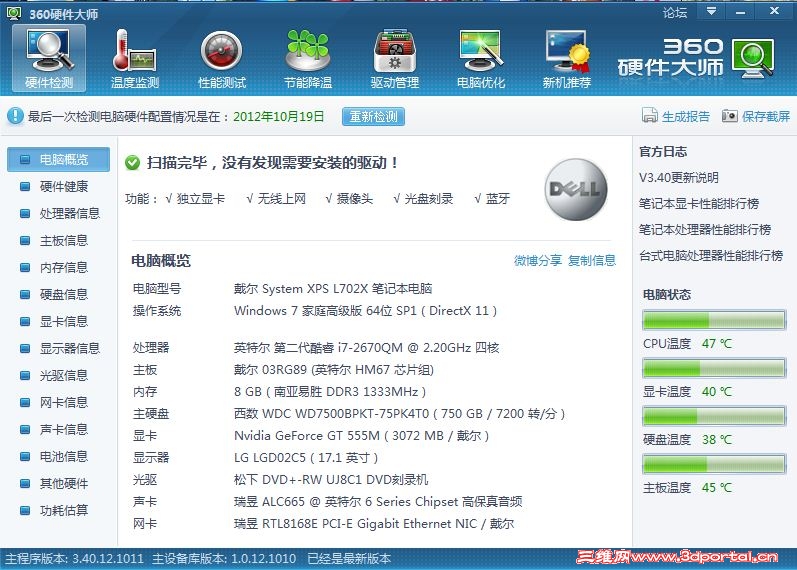The height and width of the screenshot is (570, 797).
Task: Click the blue info exclamation icon
Action: click(15, 116)
